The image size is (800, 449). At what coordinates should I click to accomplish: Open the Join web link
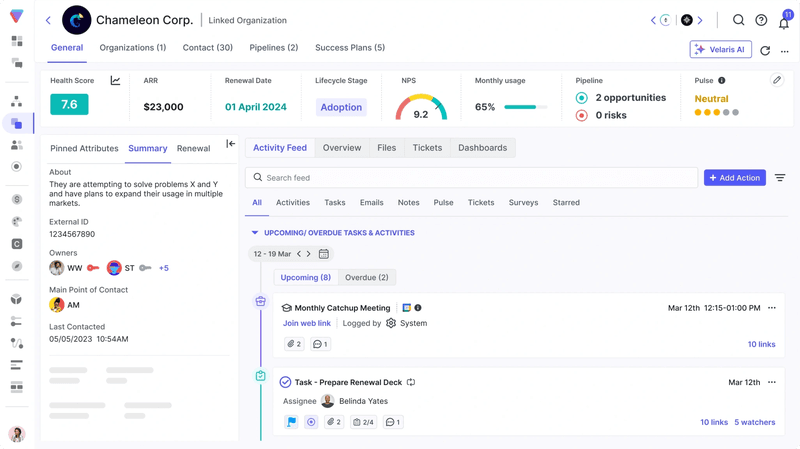306,324
